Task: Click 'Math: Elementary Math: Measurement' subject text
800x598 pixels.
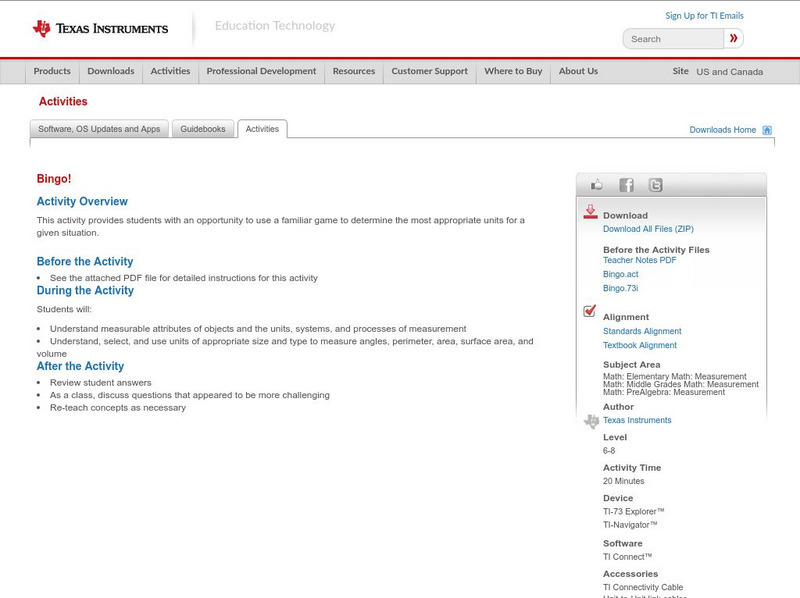Action: point(674,376)
